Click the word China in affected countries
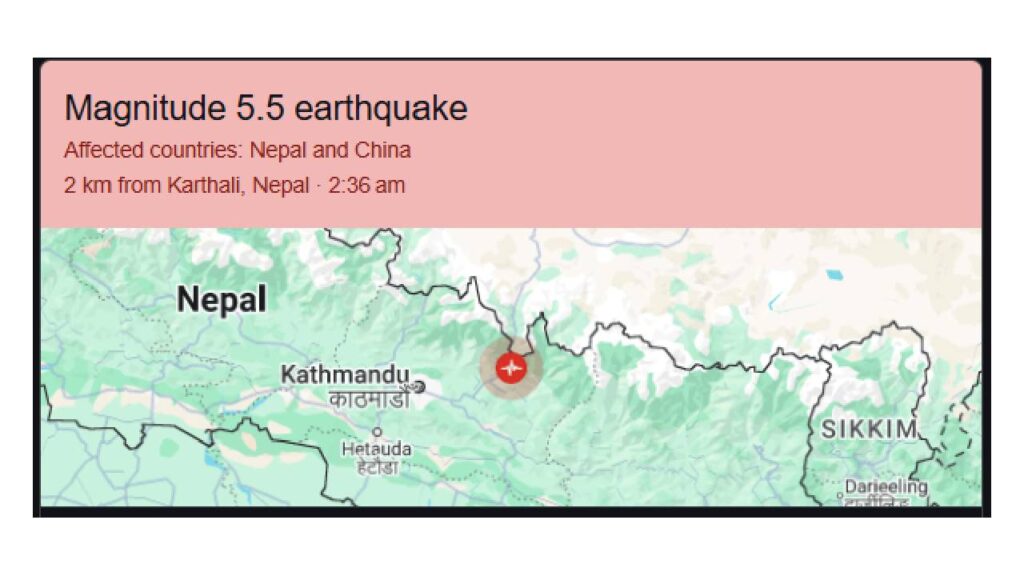 (x=383, y=151)
